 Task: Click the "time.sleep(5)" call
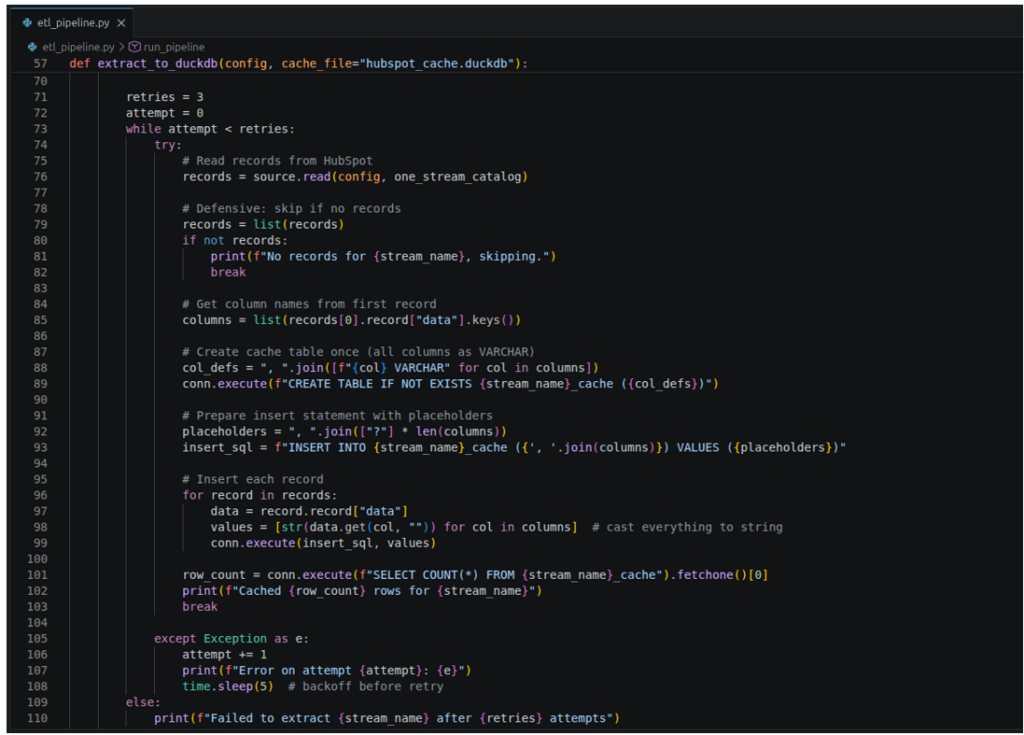228,686
